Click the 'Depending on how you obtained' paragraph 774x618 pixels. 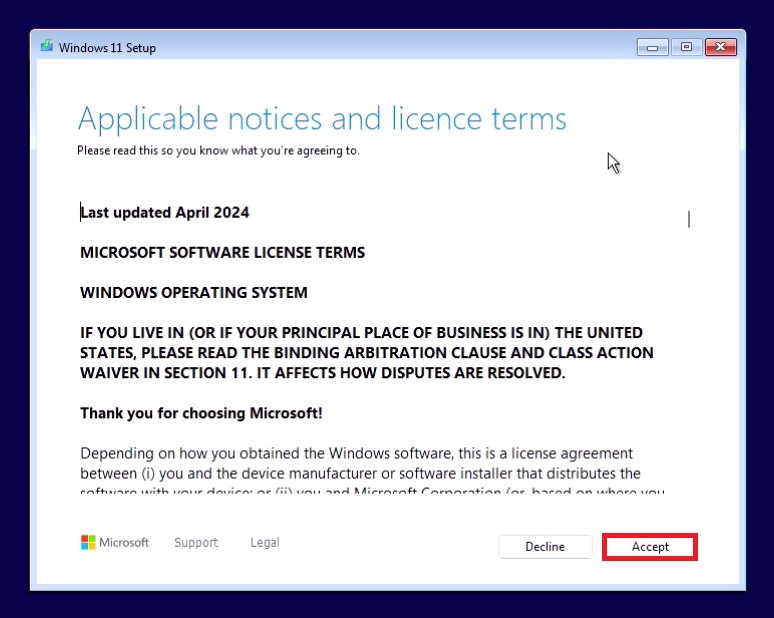(x=372, y=469)
